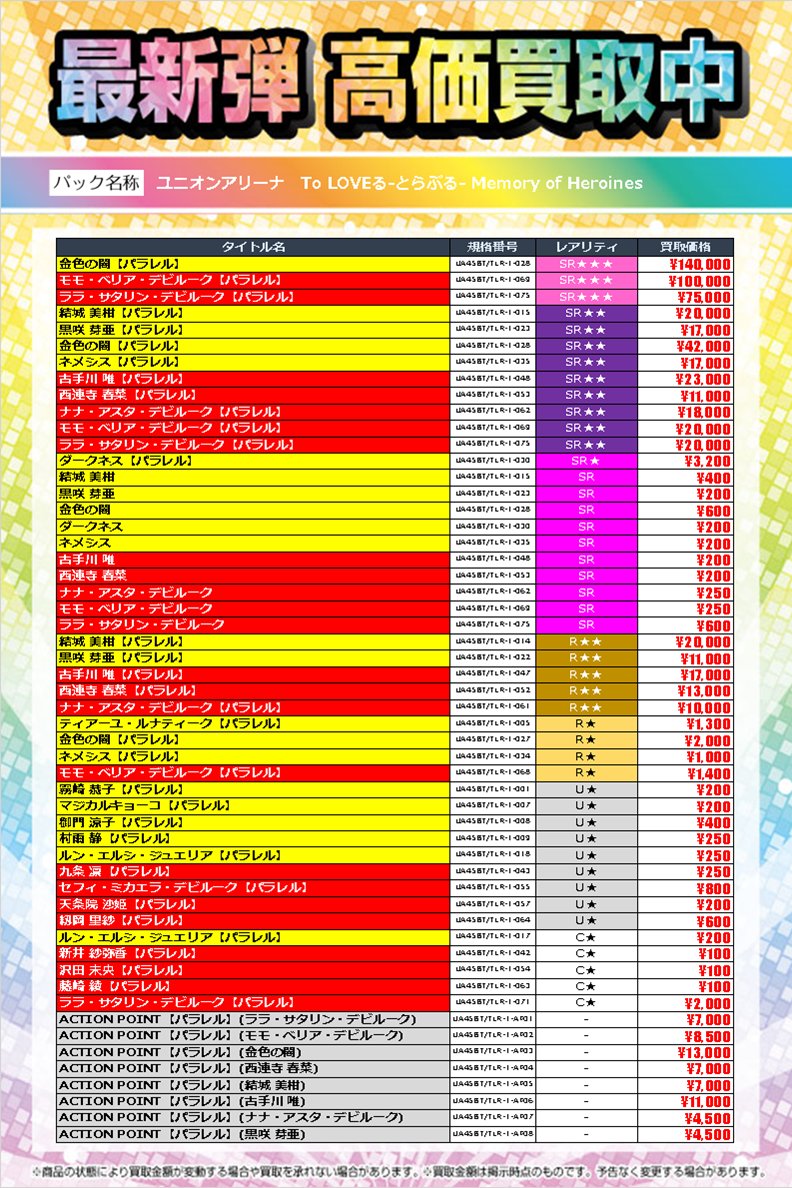Click the レアリティ column header
The image size is (792, 1188).
point(586,247)
